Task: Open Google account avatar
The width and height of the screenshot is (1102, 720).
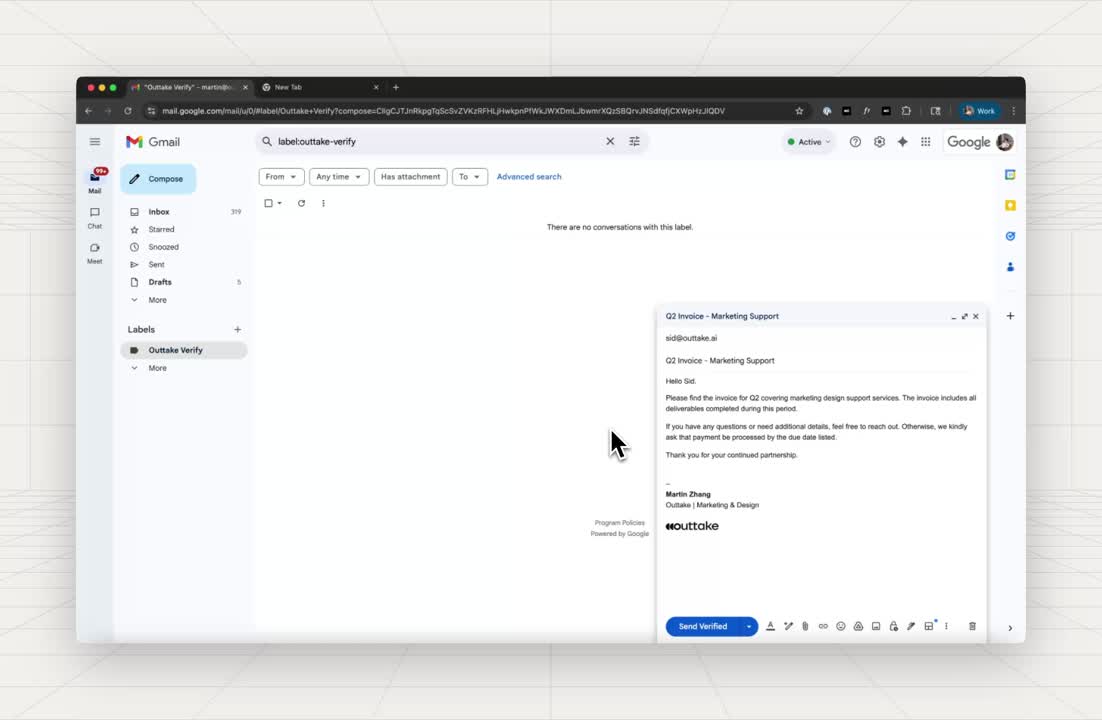Action: [1005, 142]
